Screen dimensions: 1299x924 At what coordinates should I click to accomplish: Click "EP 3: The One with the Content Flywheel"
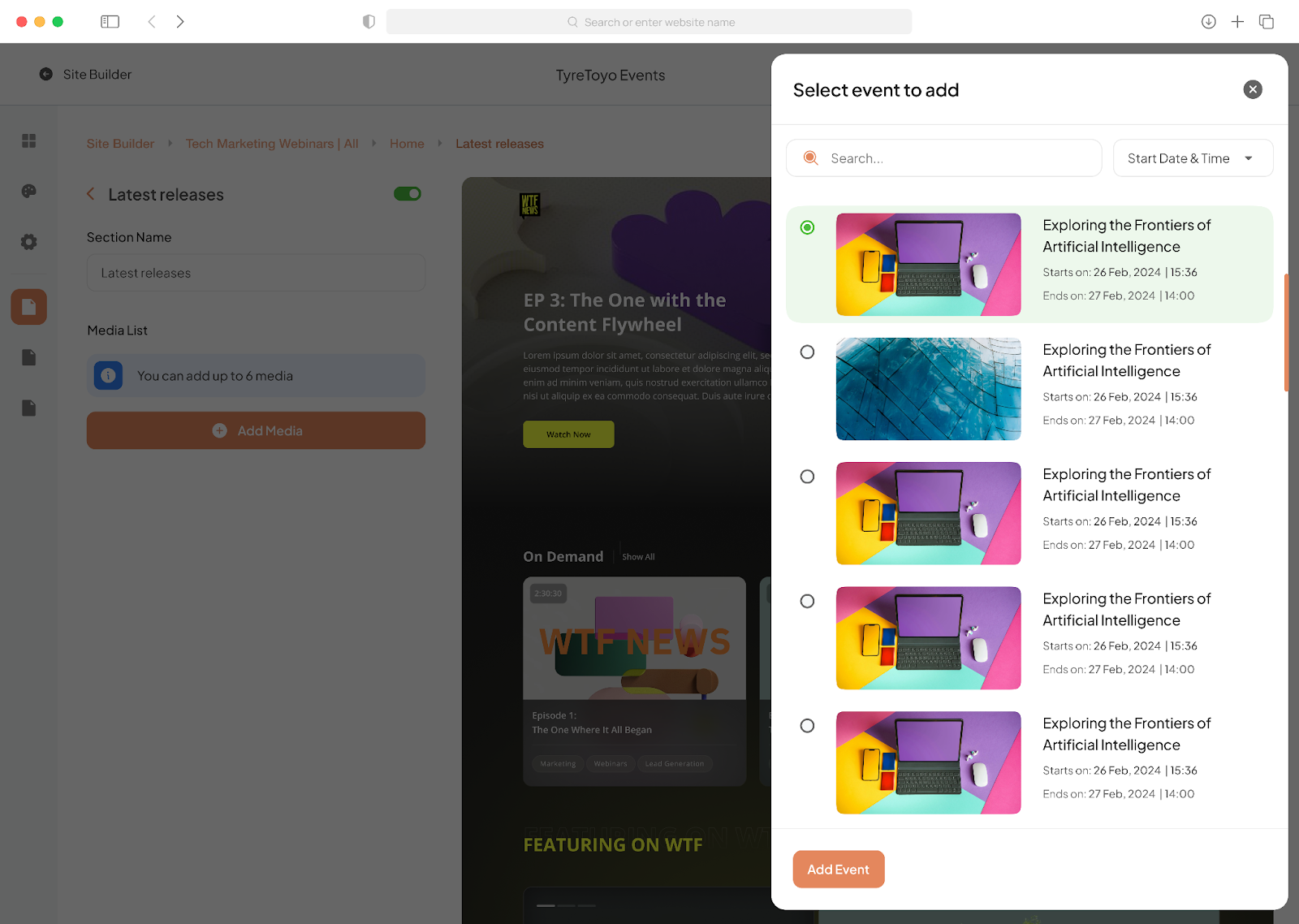tap(625, 313)
